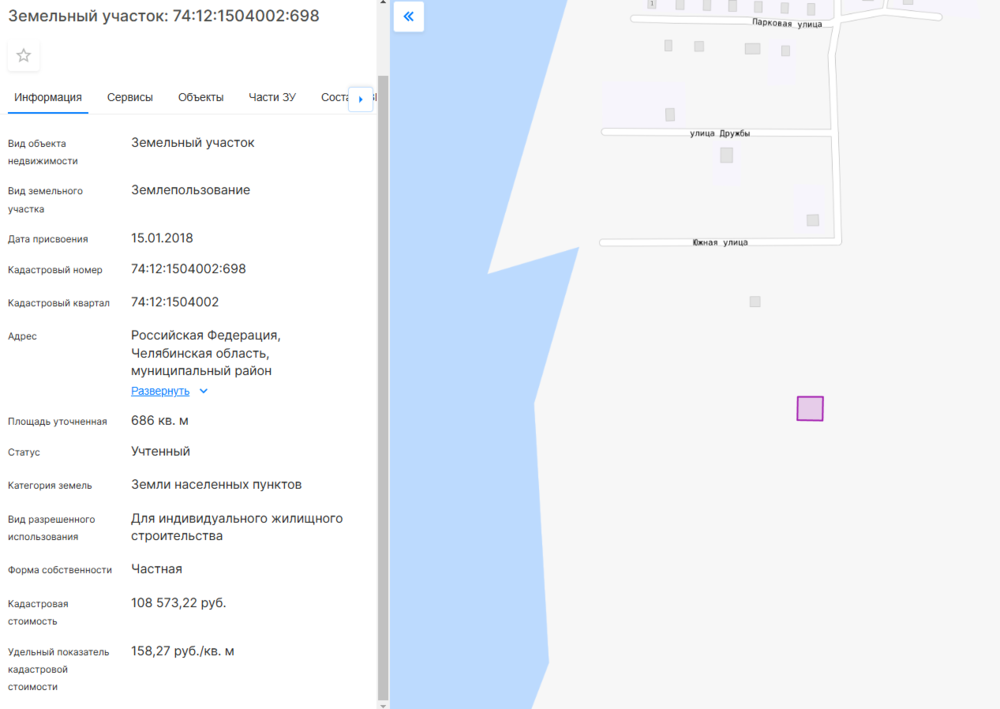Click the Развернуть link under the address
The image size is (1000, 709).
tap(160, 391)
